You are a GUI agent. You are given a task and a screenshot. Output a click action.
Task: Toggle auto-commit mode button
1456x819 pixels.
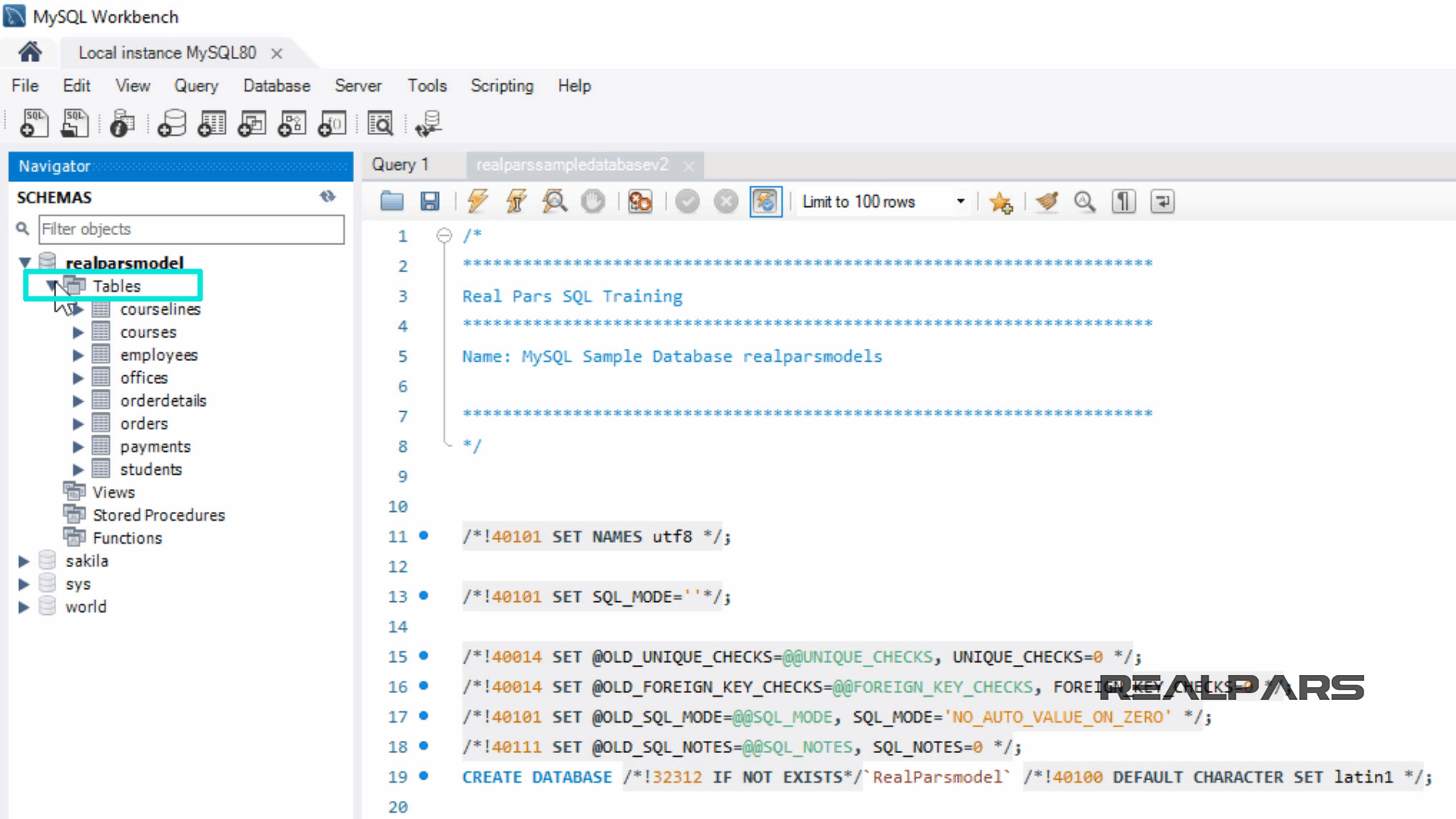[x=765, y=202]
